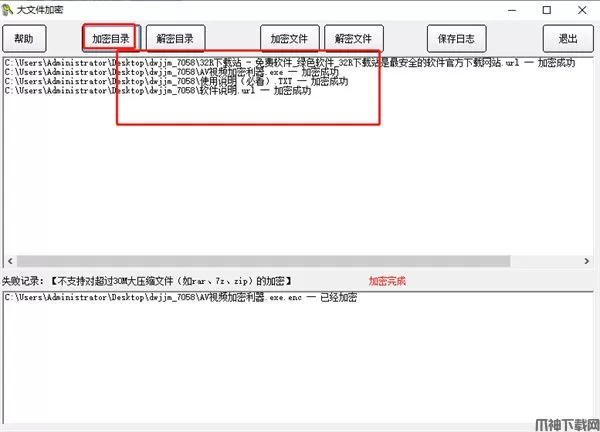Click the app icon in the title bar
This screenshot has height=432, width=600.
point(7,10)
